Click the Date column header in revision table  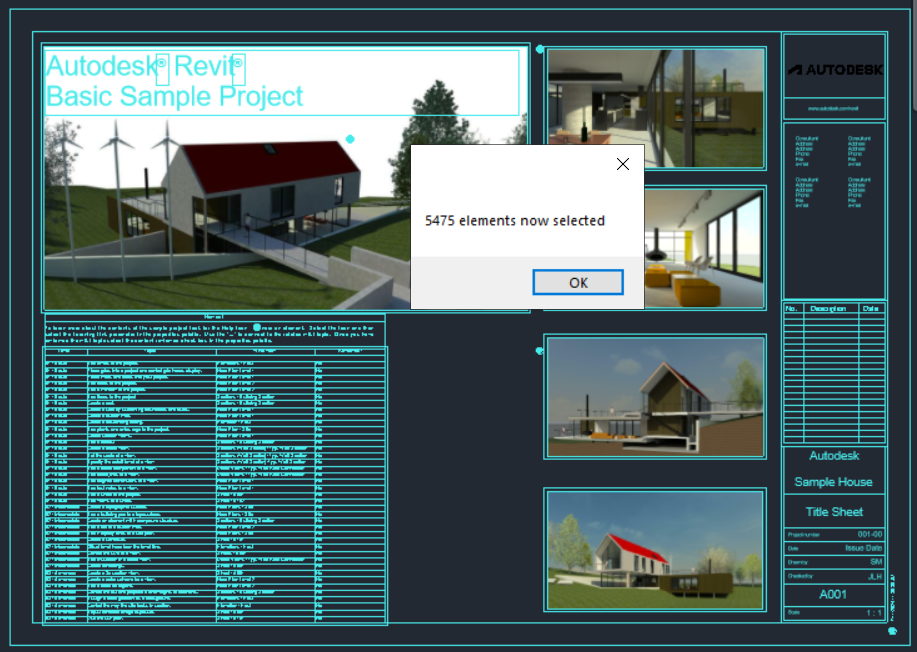point(870,308)
